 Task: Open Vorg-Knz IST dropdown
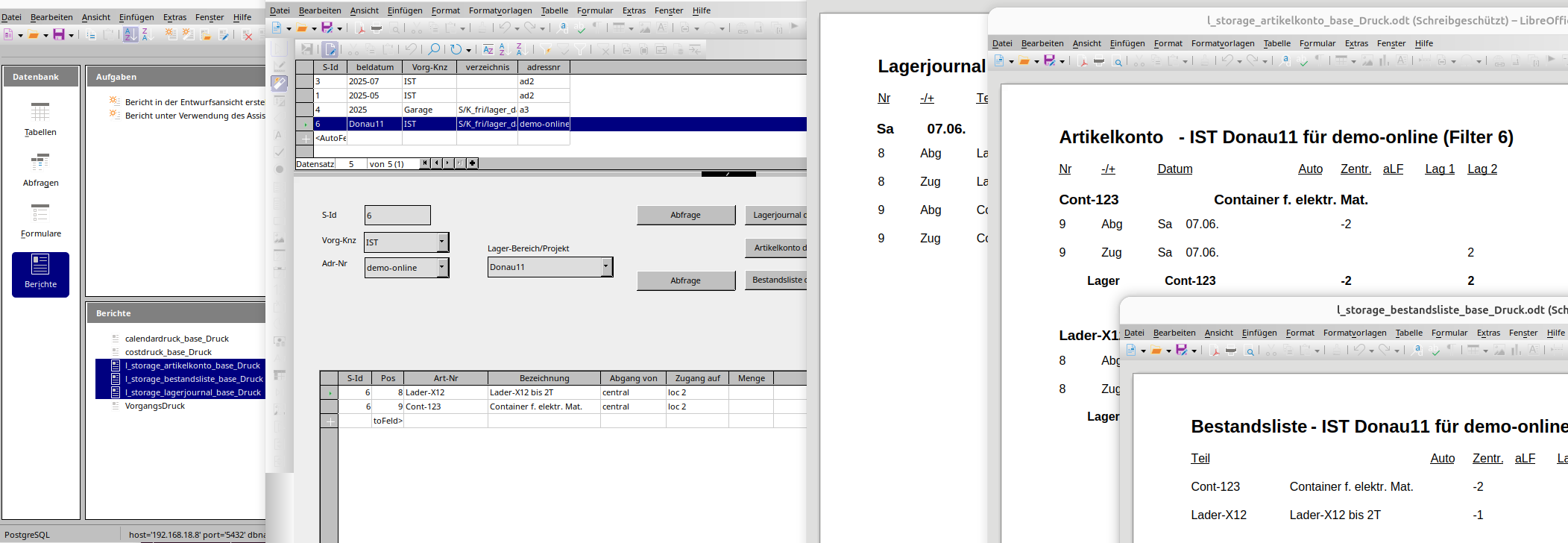coord(442,242)
